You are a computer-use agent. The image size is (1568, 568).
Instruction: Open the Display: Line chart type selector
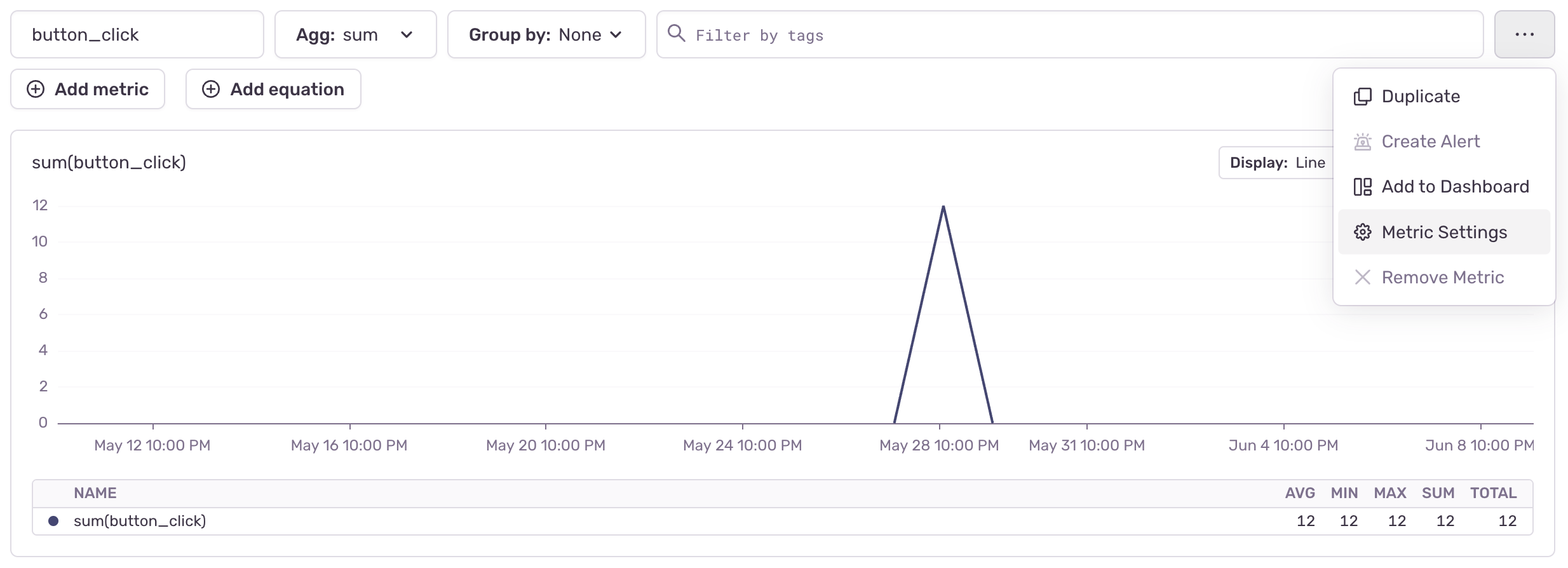[x=1277, y=163]
